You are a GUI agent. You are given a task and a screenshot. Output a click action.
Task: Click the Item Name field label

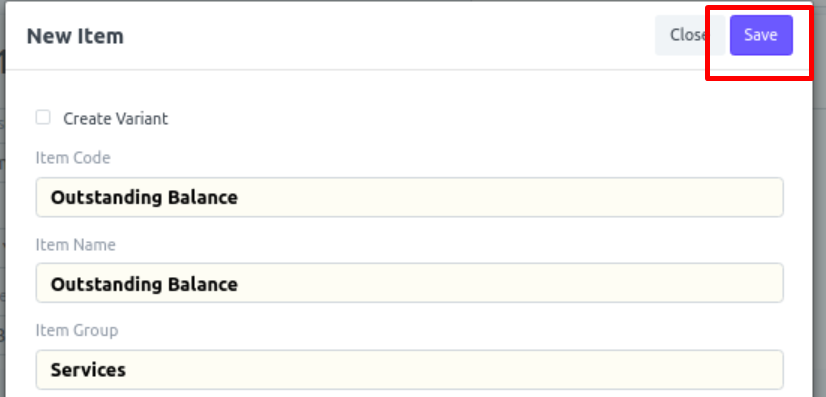75,244
